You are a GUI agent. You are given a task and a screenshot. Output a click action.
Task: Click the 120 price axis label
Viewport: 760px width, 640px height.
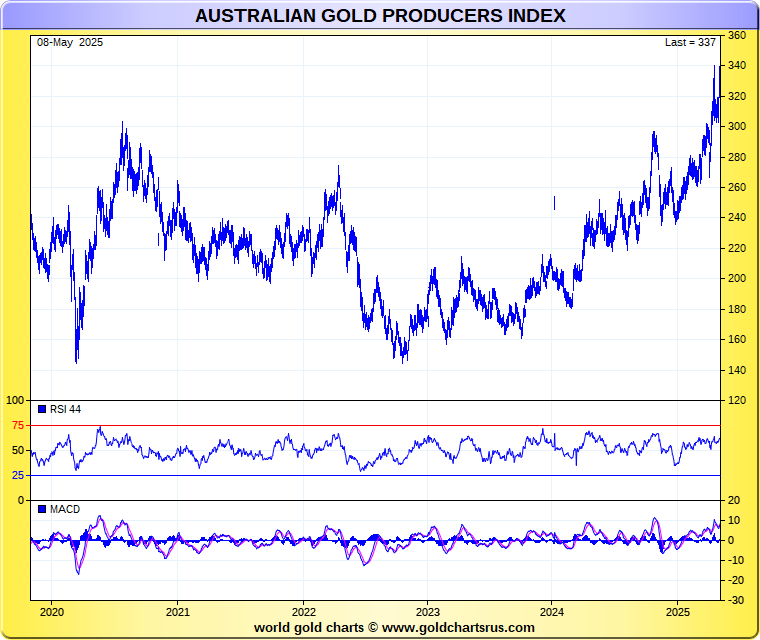pos(737,400)
